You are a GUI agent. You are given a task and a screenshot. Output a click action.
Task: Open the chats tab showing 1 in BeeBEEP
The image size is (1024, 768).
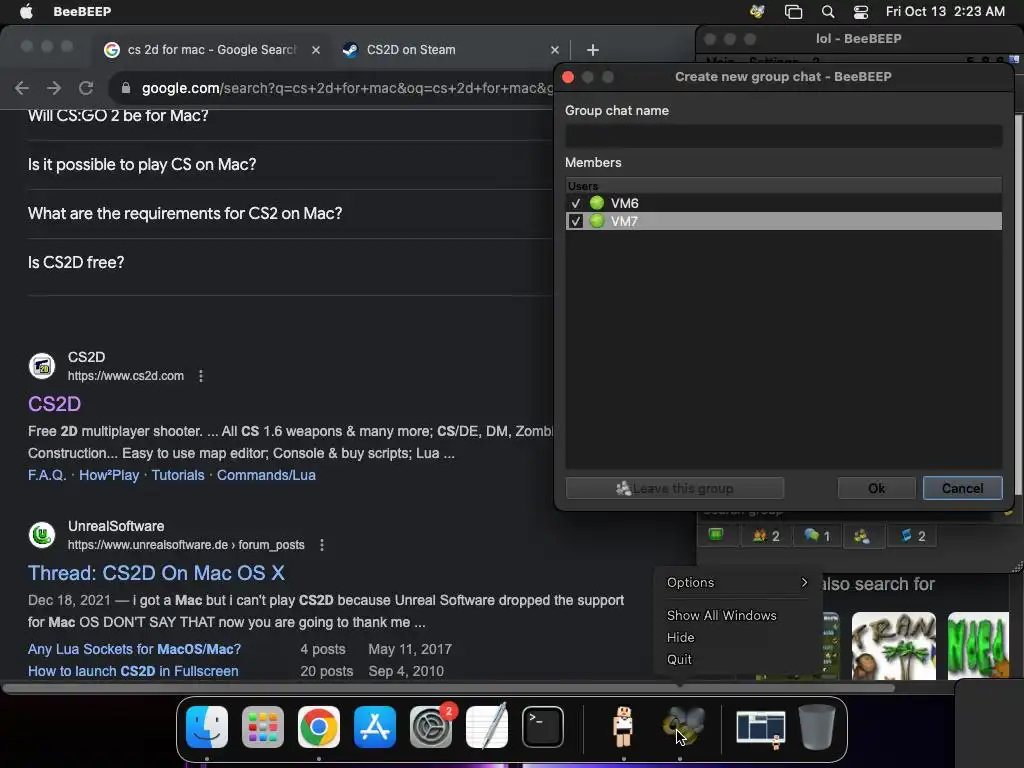[817, 536]
